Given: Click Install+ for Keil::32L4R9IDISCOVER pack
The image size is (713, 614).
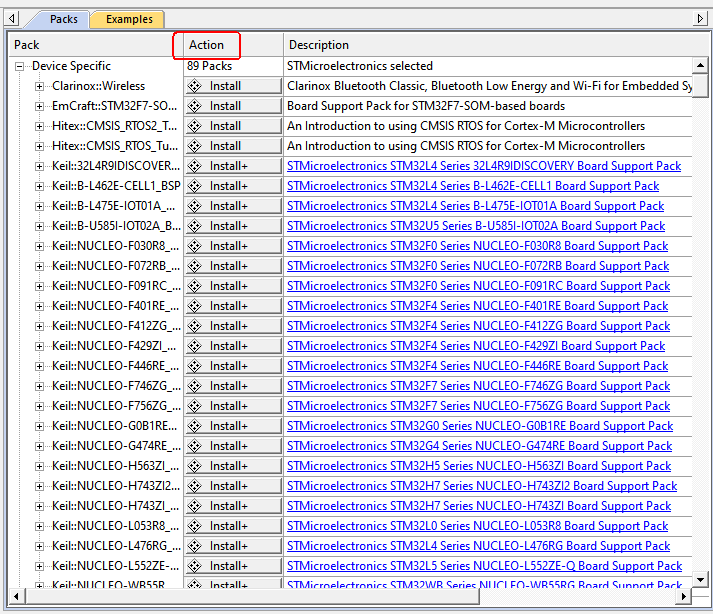Looking at the screenshot, I should 234,166.
